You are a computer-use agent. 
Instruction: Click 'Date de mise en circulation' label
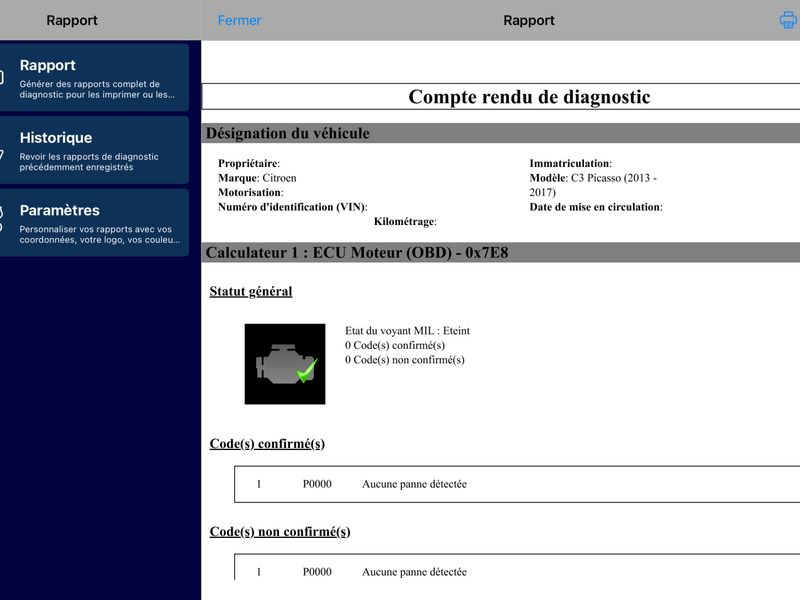click(x=596, y=207)
